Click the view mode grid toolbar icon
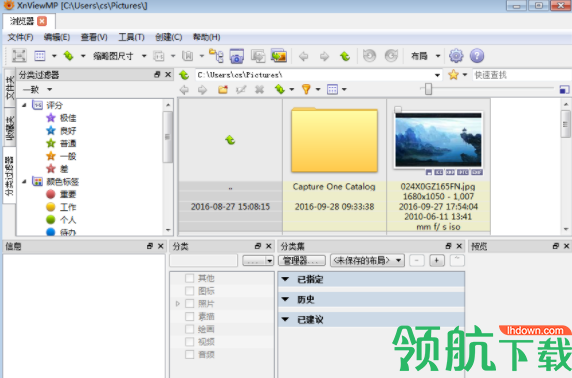The height and width of the screenshot is (378, 572). click(40, 56)
